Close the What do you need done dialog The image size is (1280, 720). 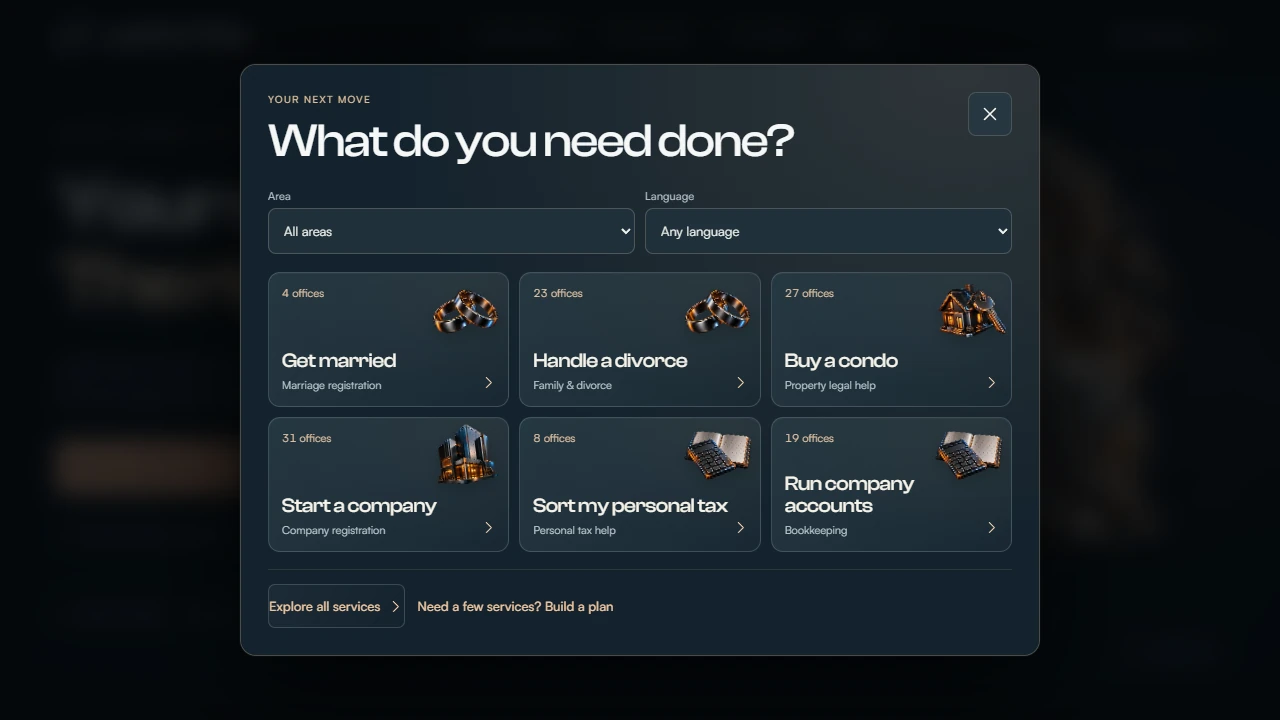[x=990, y=114]
